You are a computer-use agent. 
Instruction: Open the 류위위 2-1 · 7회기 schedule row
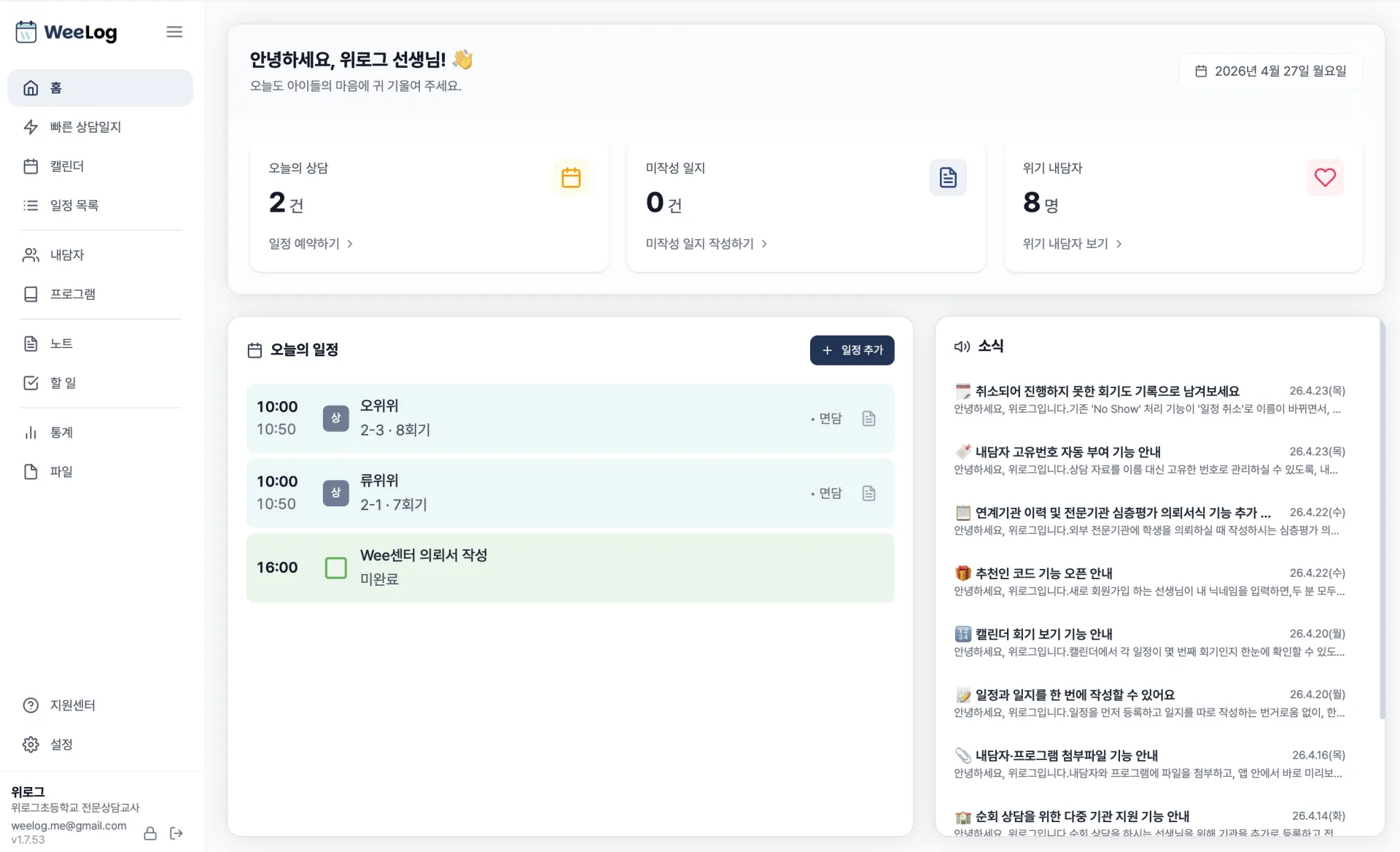coord(570,494)
